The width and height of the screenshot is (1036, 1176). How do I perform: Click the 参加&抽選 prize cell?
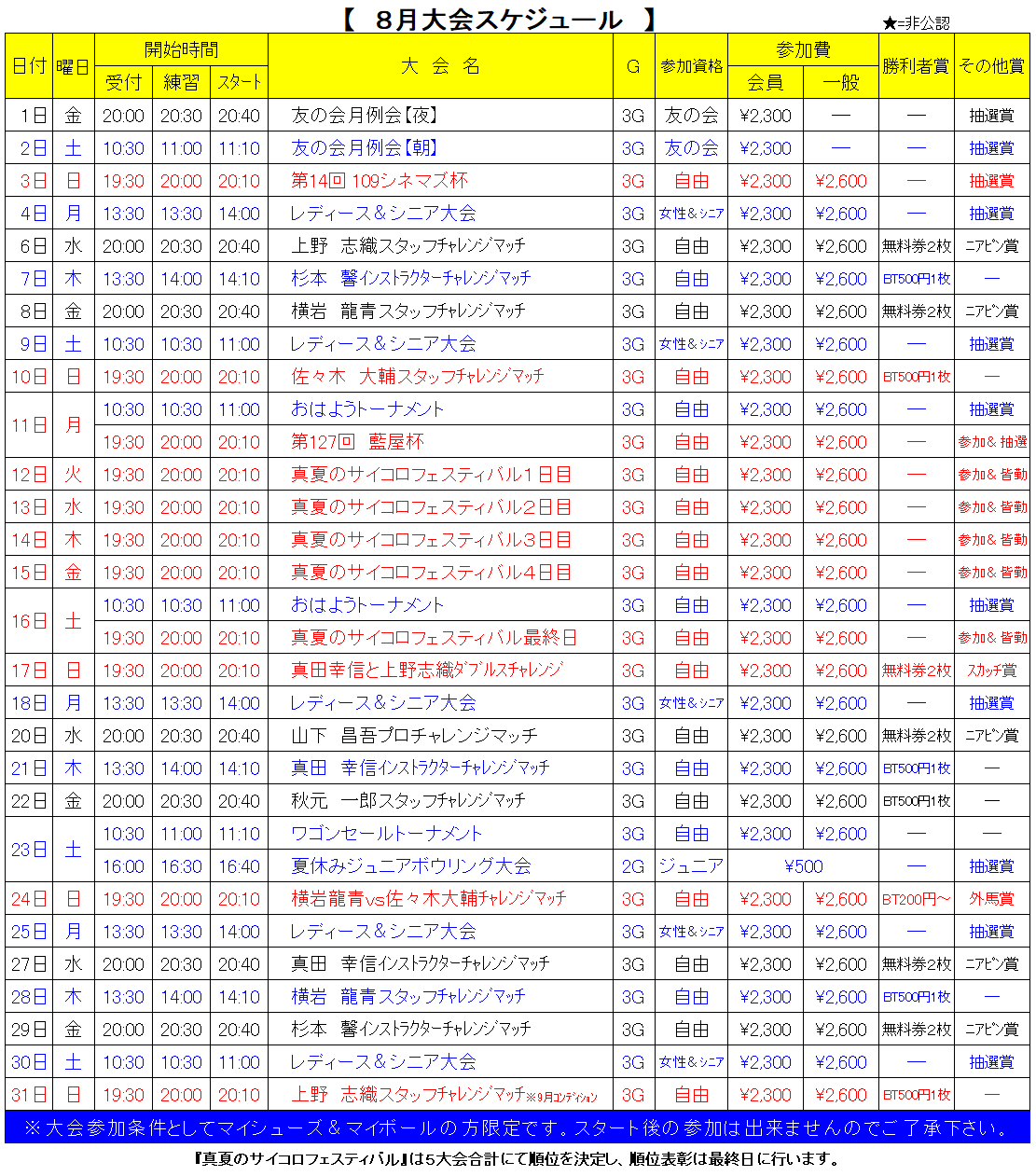[x=992, y=442]
